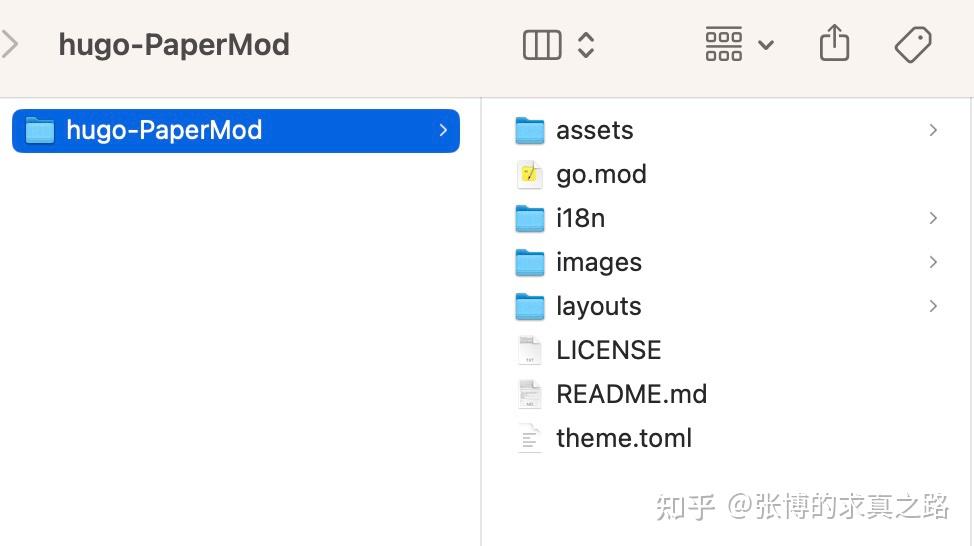Click the forward navigation chevron

11,45
